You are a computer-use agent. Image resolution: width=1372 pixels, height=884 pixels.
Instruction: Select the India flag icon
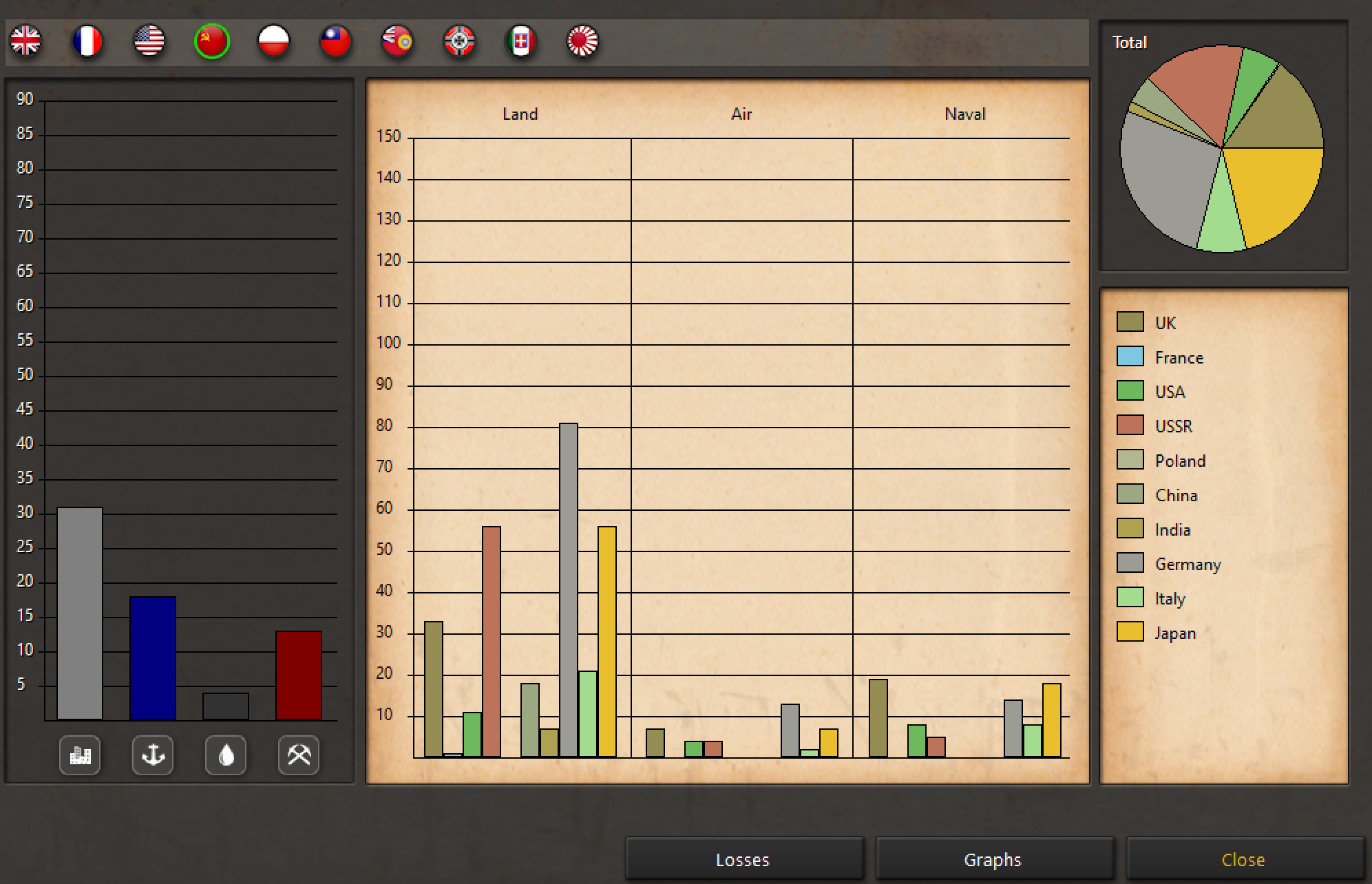(x=397, y=41)
